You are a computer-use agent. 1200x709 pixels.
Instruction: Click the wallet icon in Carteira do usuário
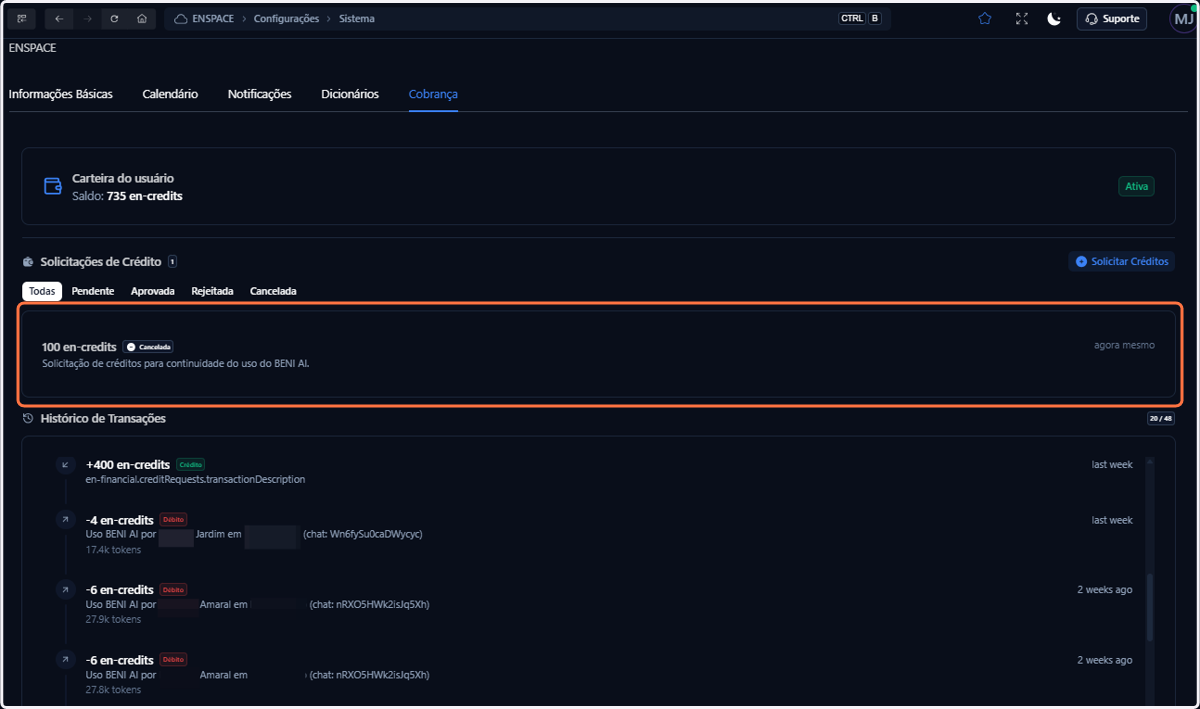[x=53, y=186]
